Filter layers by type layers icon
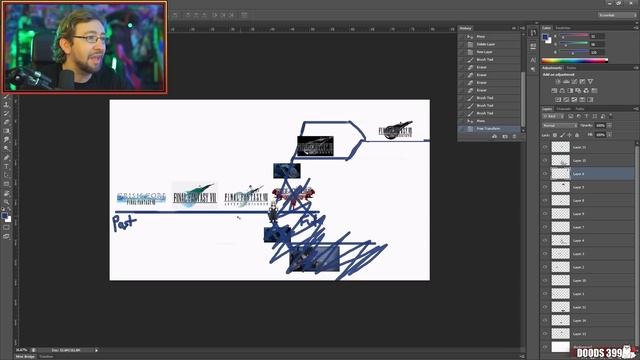This screenshot has height=360, width=640. [x=587, y=116]
